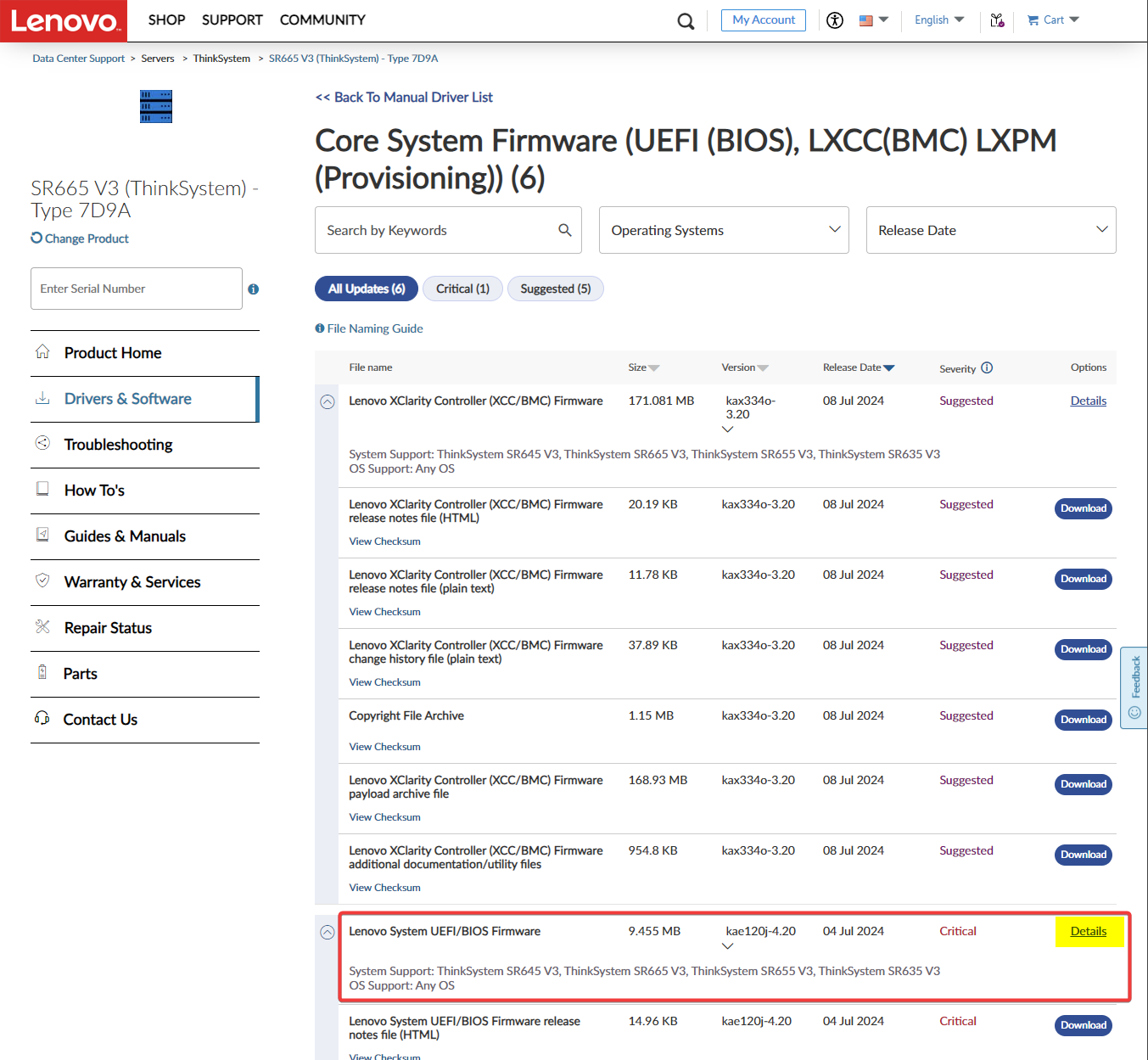Open the Cart dropdown arrow
1148x1060 pixels.
coord(1074,20)
